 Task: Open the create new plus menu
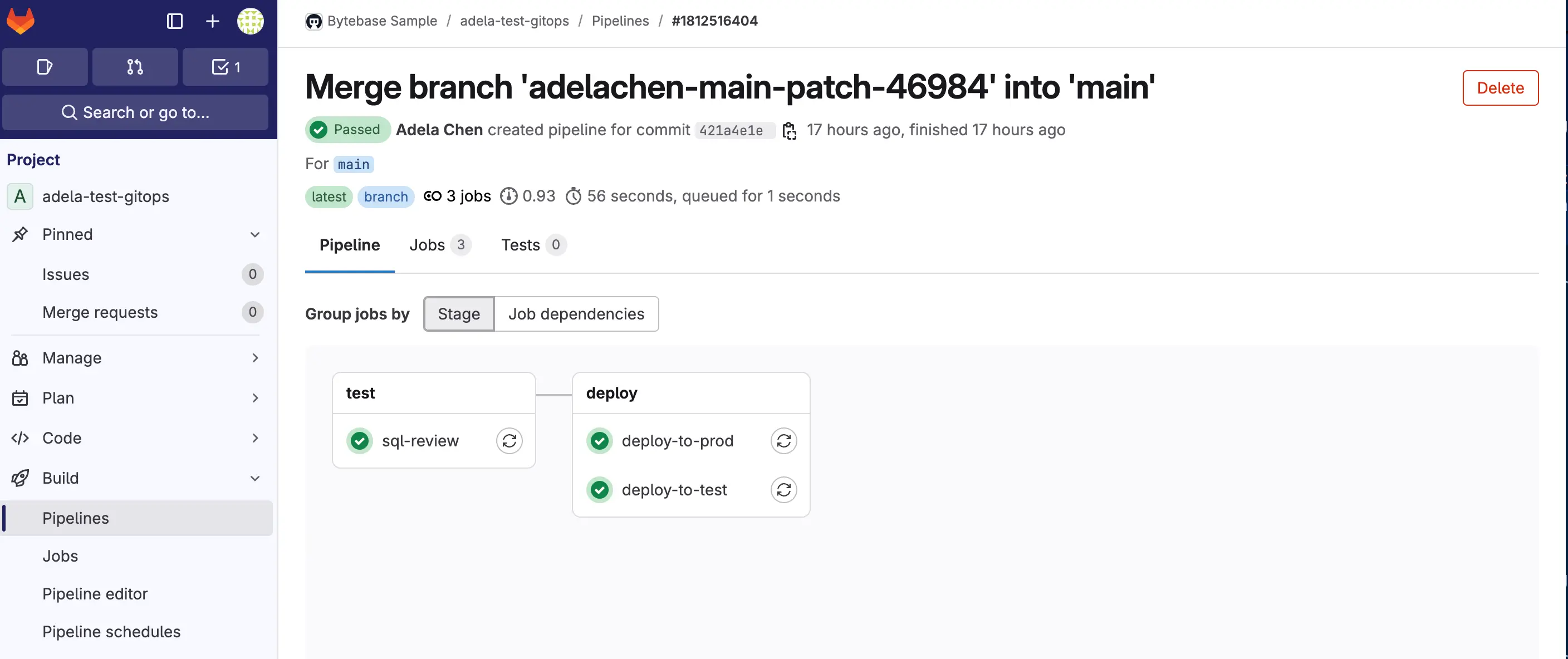pyautogui.click(x=213, y=21)
